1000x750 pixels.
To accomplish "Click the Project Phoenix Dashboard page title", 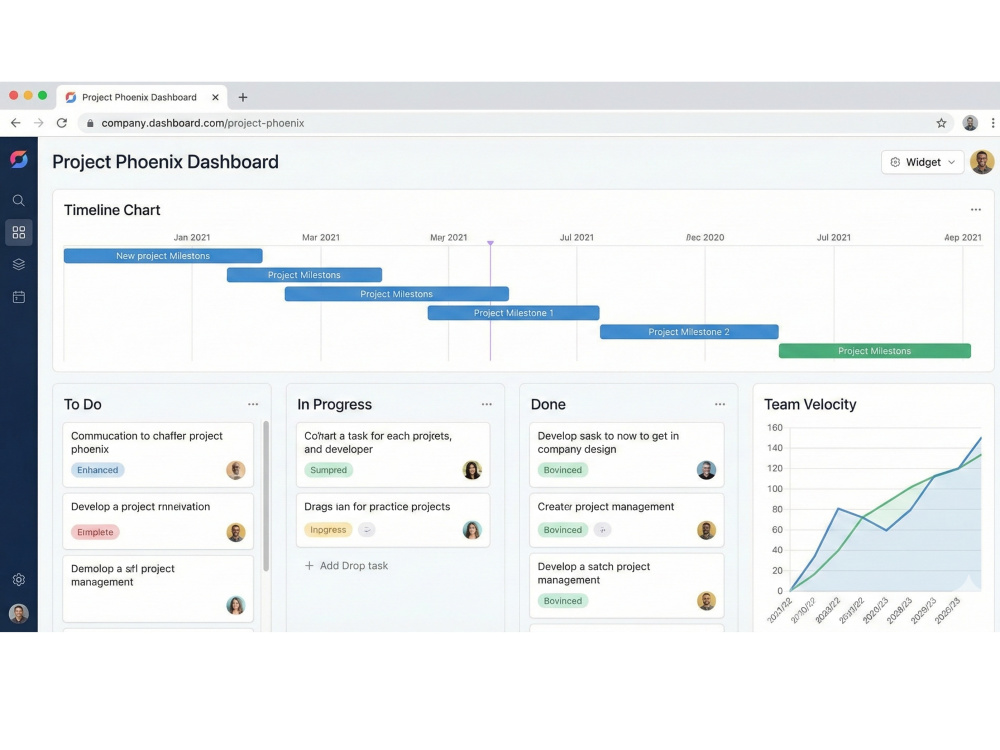I will pos(165,162).
